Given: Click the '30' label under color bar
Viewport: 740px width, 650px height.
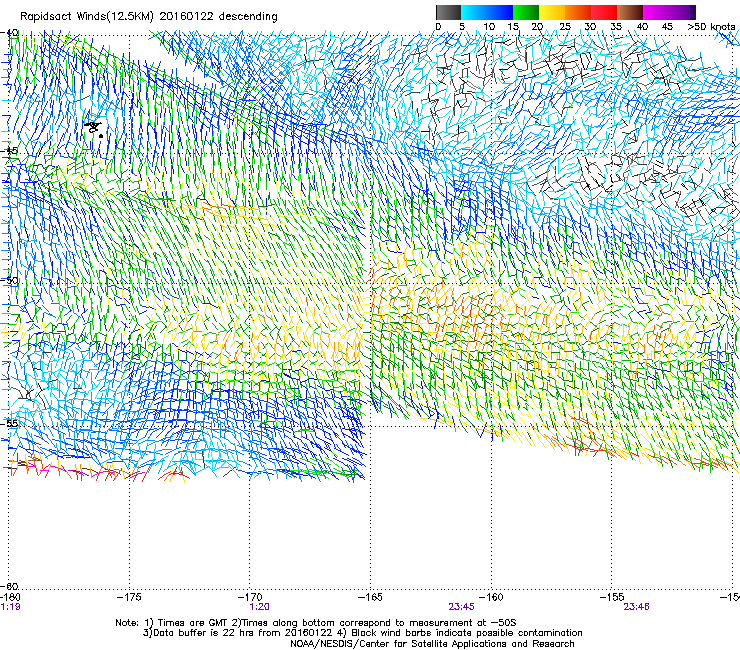Looking at the screenshot, I should pyautogui.click(x=590, y=27).
